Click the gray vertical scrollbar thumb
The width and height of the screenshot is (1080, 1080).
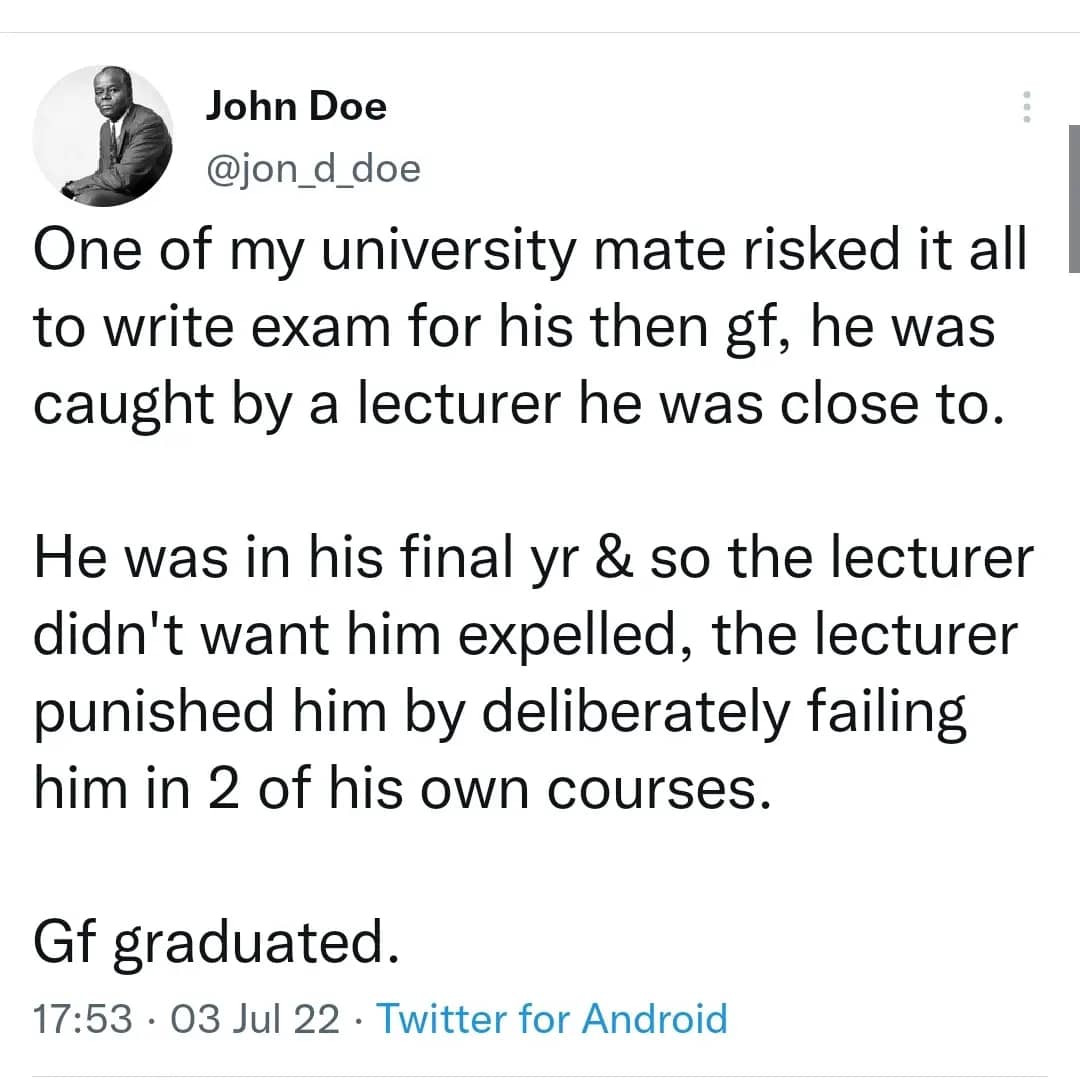[x=1074, y=198]
